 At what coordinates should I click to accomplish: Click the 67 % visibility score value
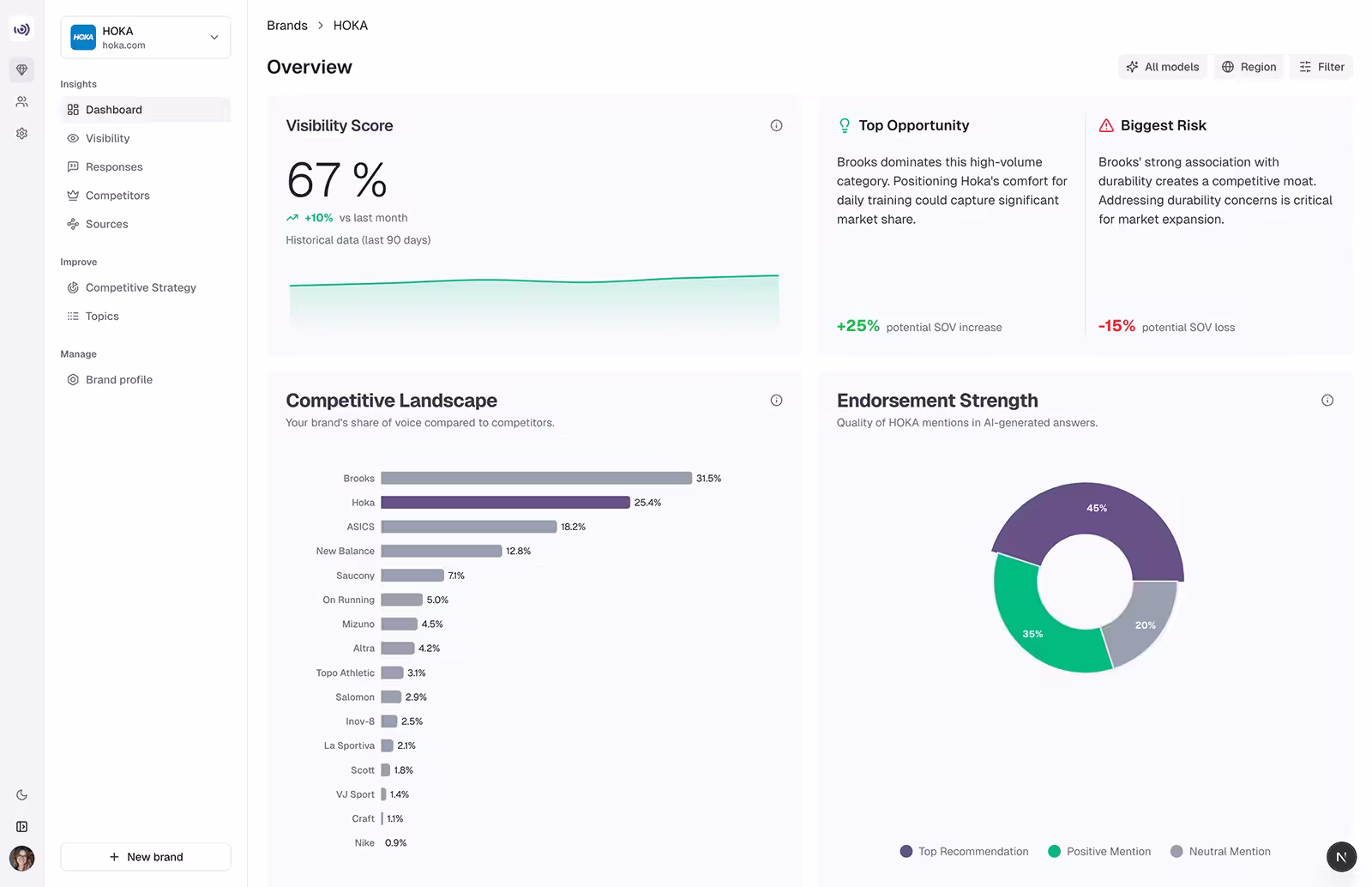(x=337, y=180)
